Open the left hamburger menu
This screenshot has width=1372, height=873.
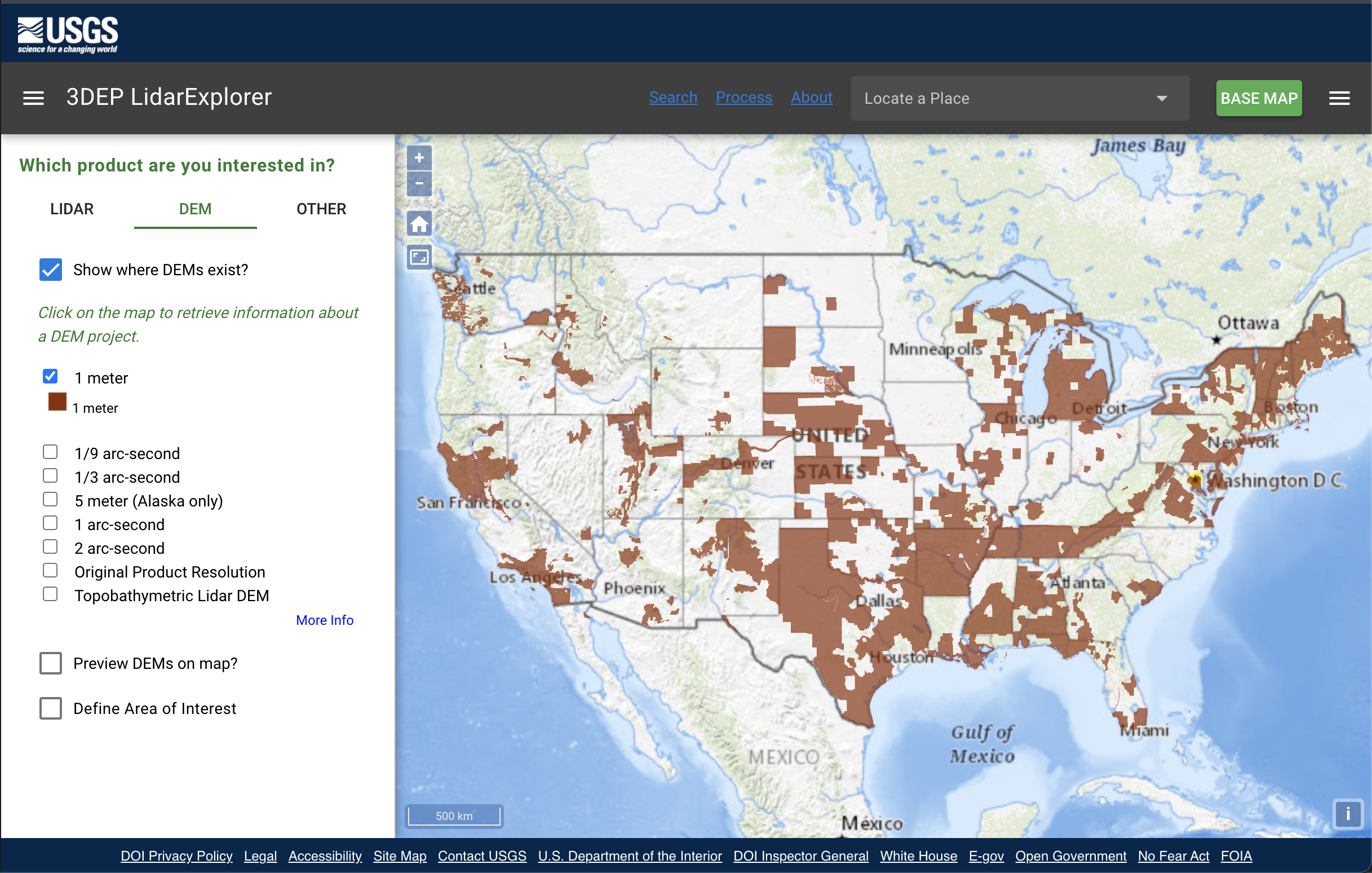point(33,98)
